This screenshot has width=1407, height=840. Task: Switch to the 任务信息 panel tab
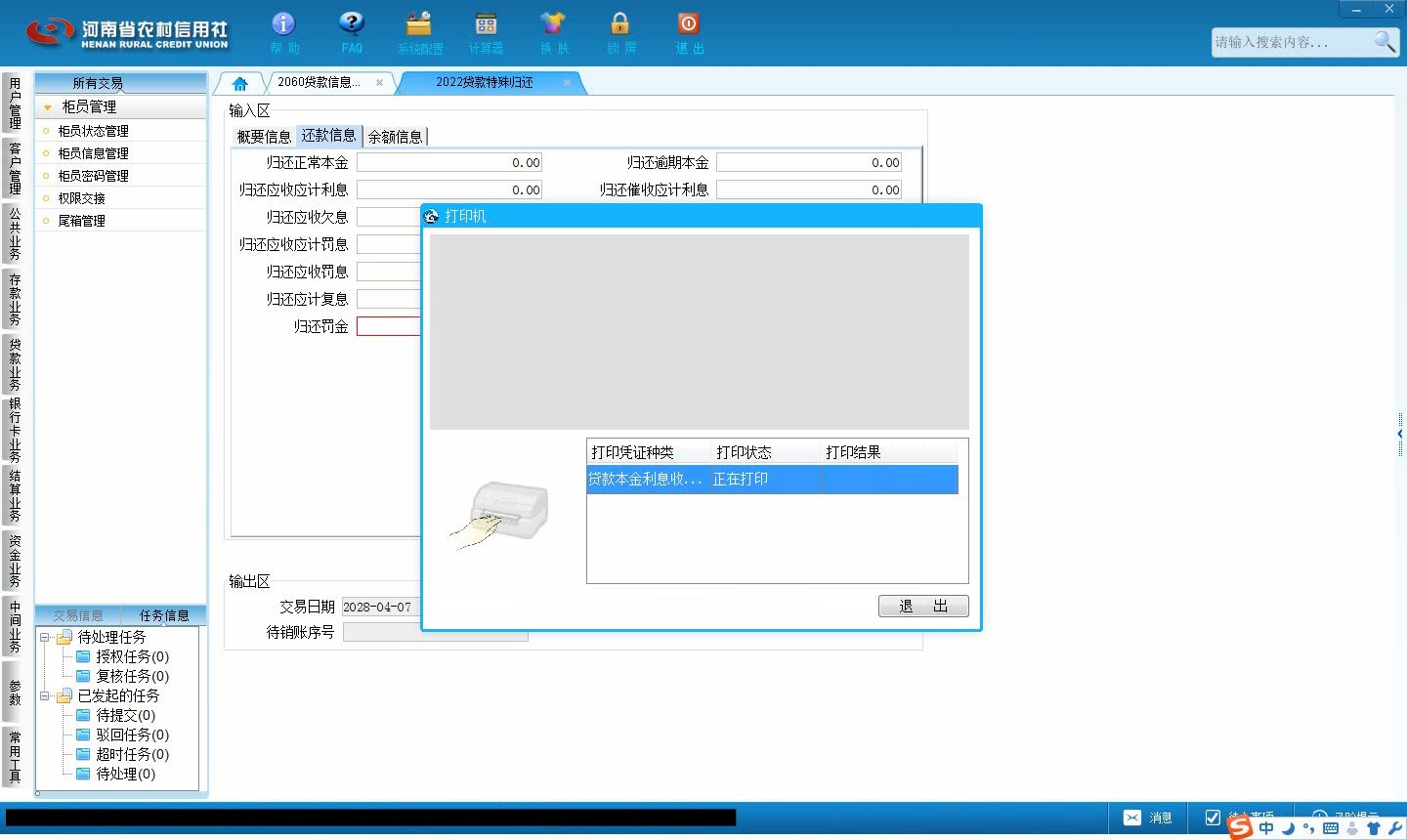click(x=164, y=615)
